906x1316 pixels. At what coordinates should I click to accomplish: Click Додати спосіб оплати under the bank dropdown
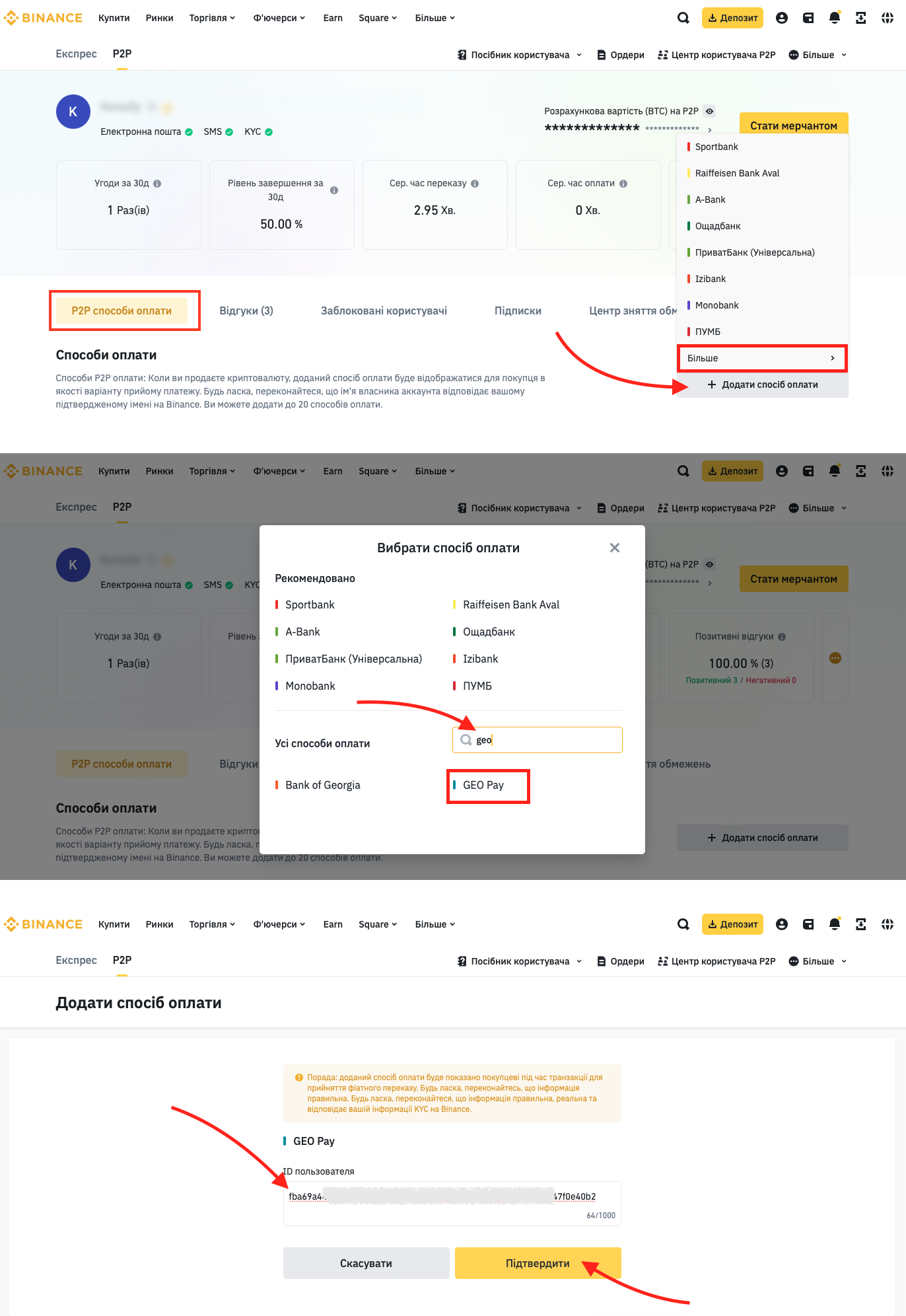tap(762, 384)
